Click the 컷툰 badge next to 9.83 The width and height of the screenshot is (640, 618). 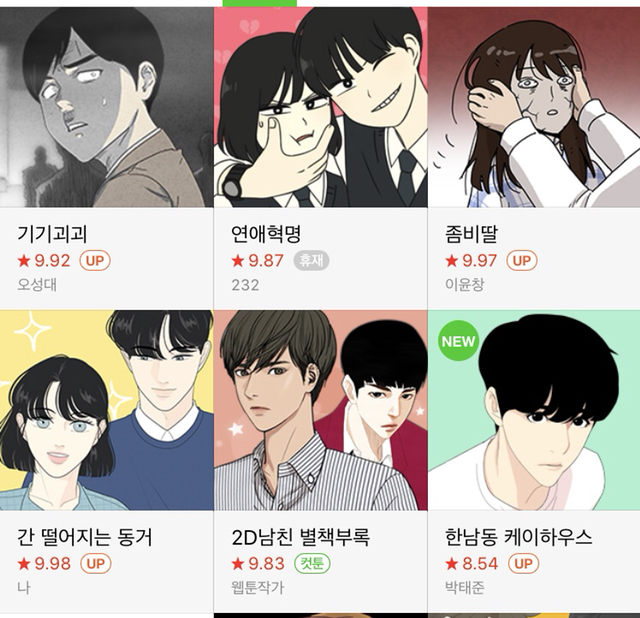point(312,564)
